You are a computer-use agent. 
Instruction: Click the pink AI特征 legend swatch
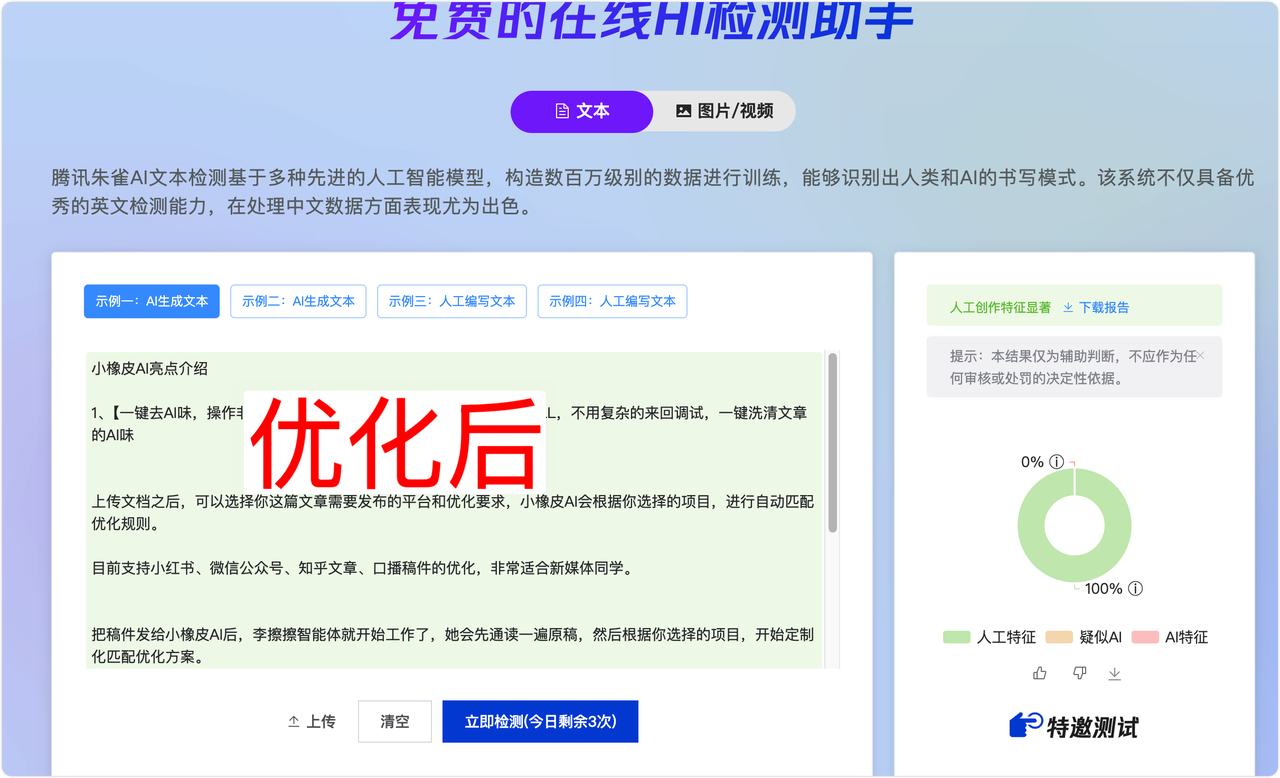click(x=1145, y=637)
